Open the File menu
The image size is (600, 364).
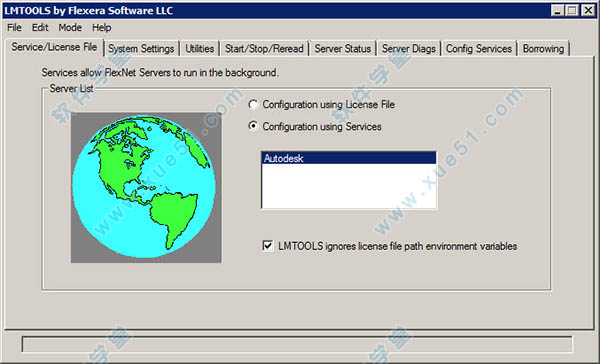[15, 28]
